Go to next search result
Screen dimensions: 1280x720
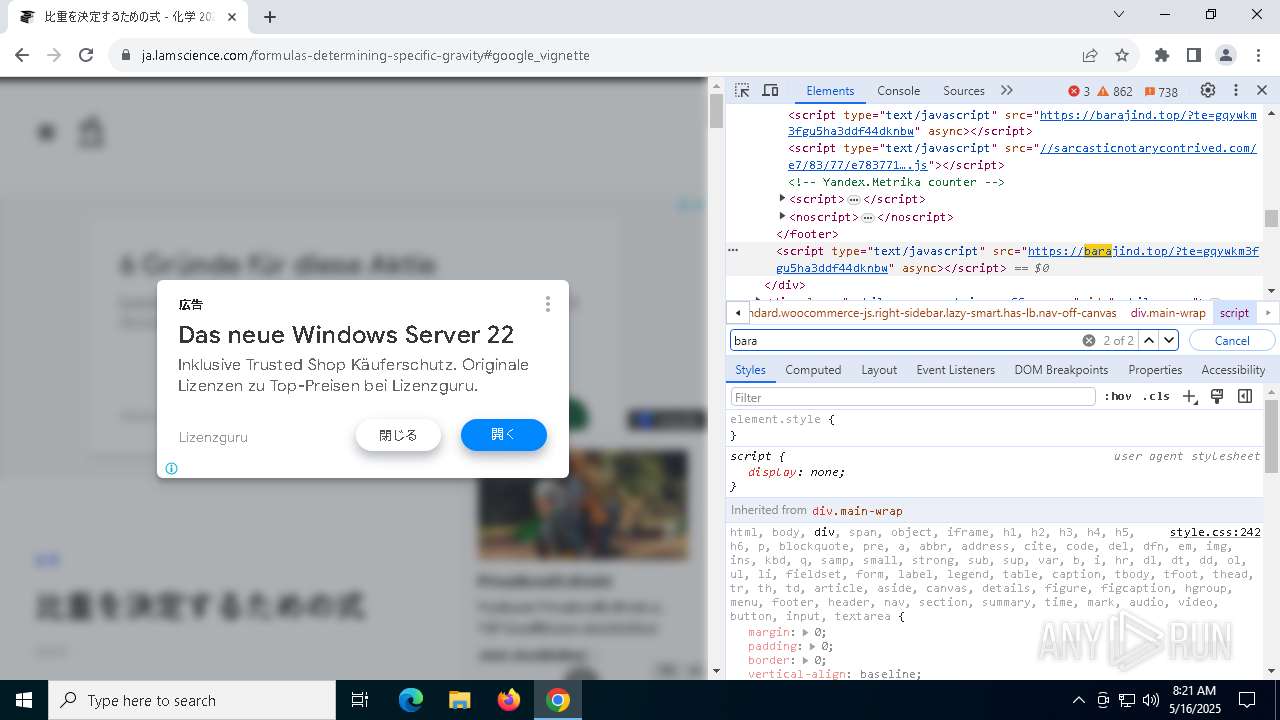[x=1169, y=341]
